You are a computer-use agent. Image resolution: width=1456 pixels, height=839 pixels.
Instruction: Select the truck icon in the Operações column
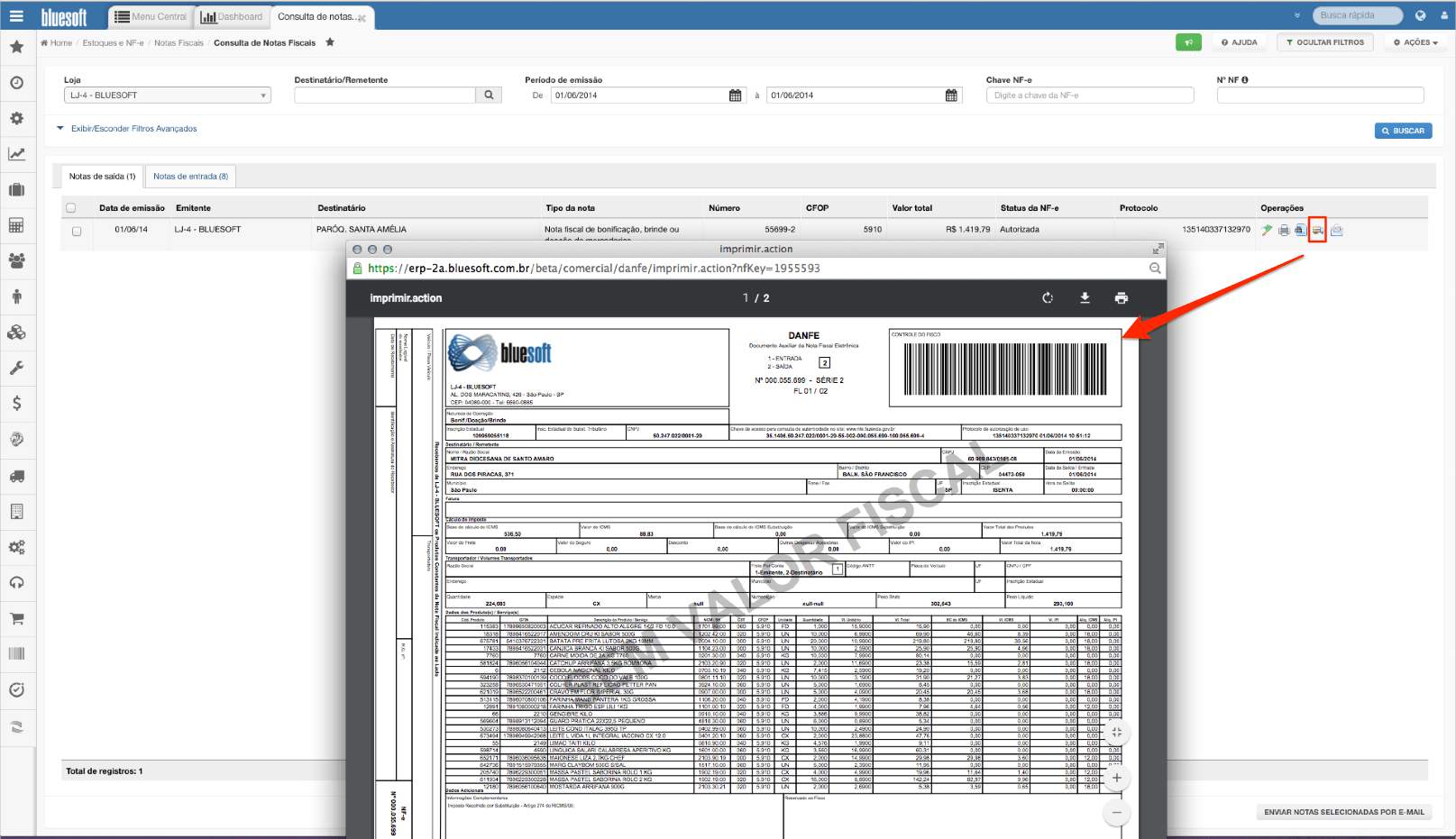click(1317, 230)
